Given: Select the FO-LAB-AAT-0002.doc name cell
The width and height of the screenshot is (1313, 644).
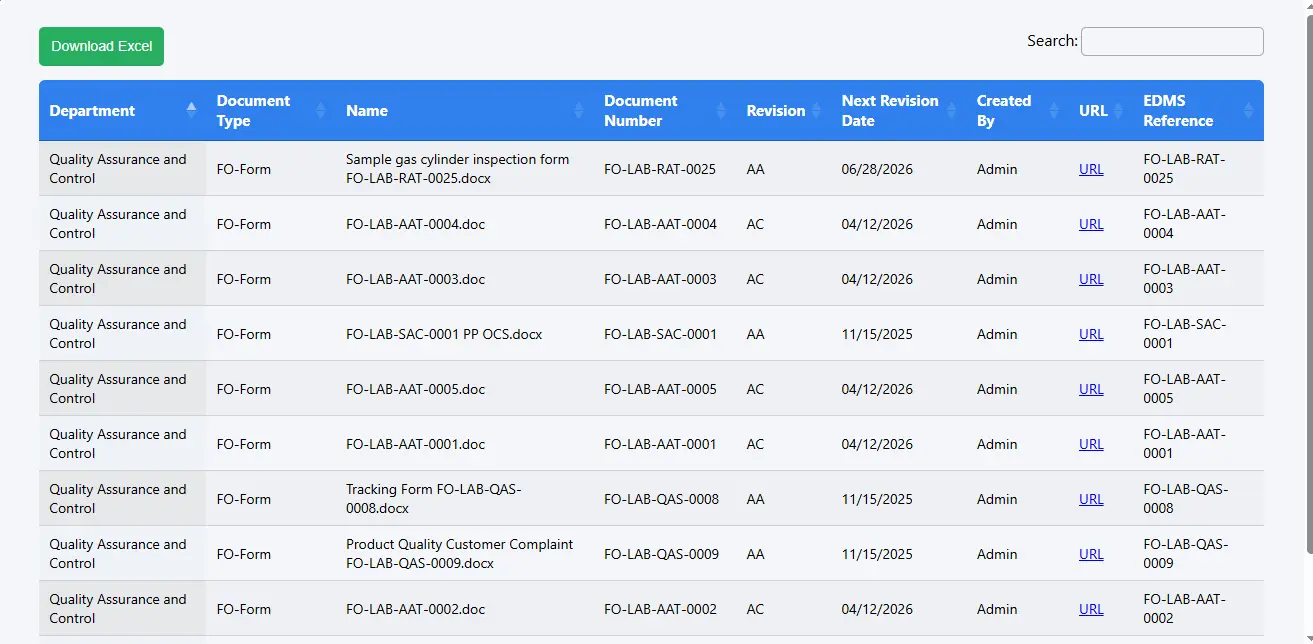Looking at the screenshot, I should coord(415,609).
